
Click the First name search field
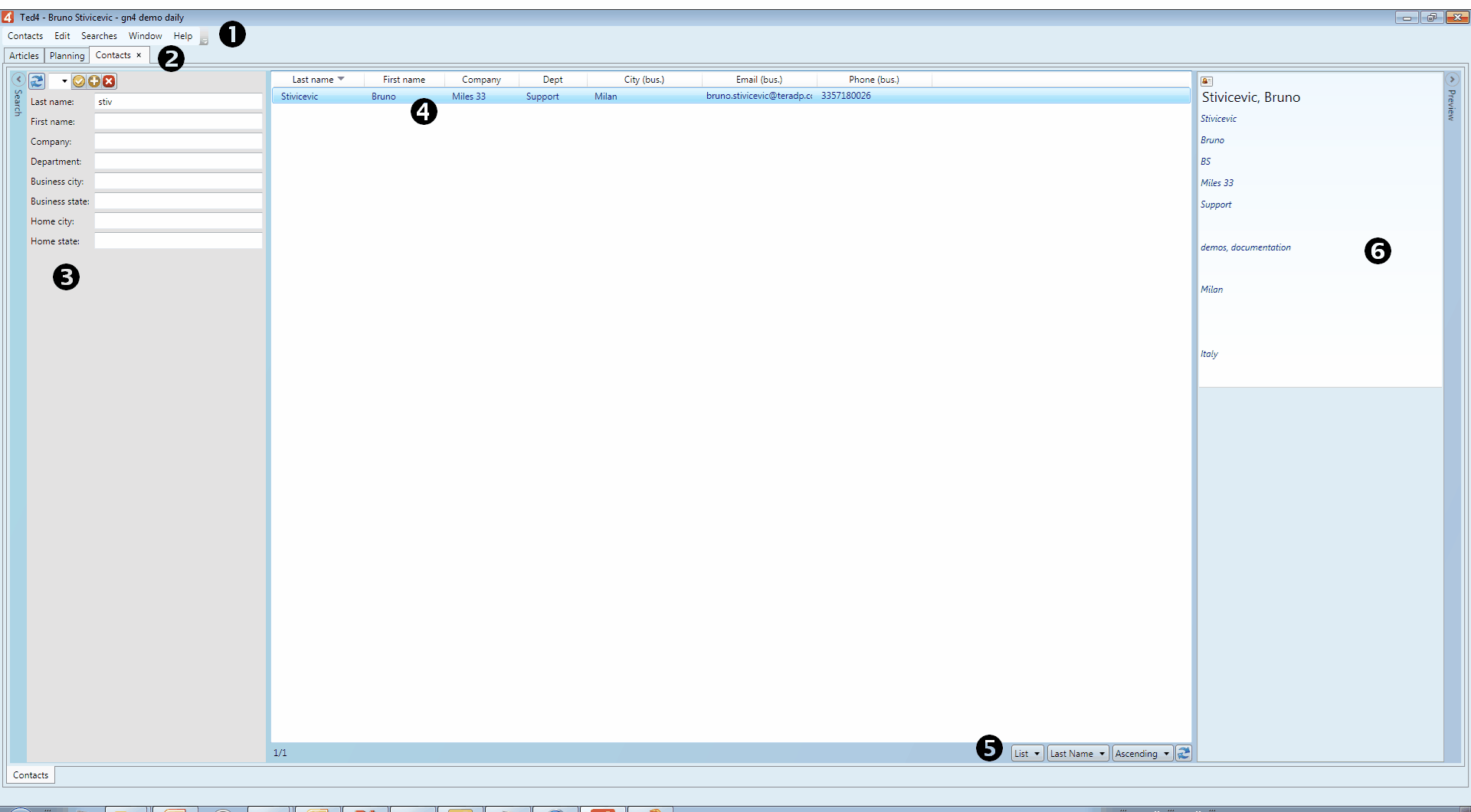[179, 122]
